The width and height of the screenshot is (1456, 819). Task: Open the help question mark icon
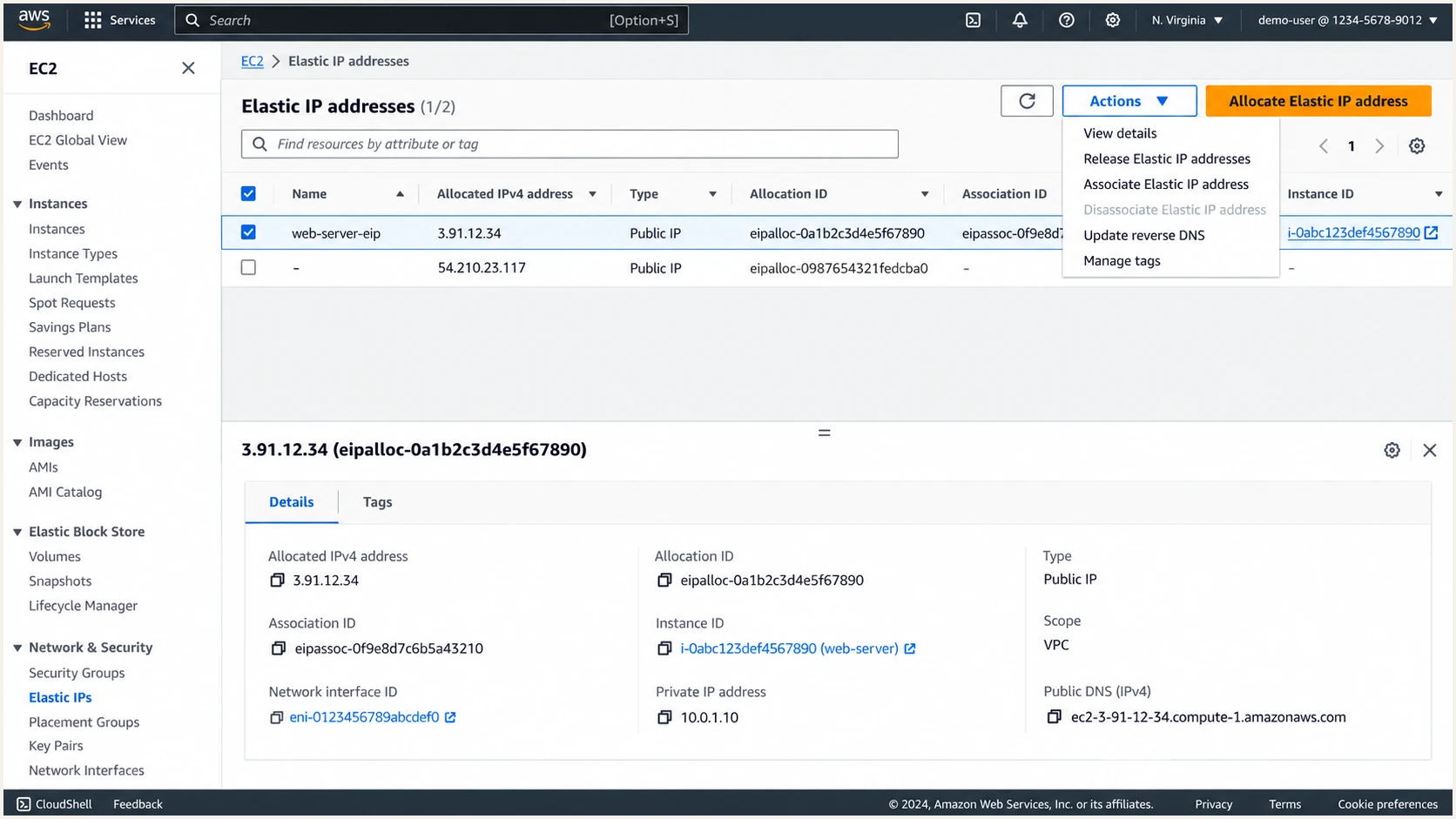(1066, 20)
